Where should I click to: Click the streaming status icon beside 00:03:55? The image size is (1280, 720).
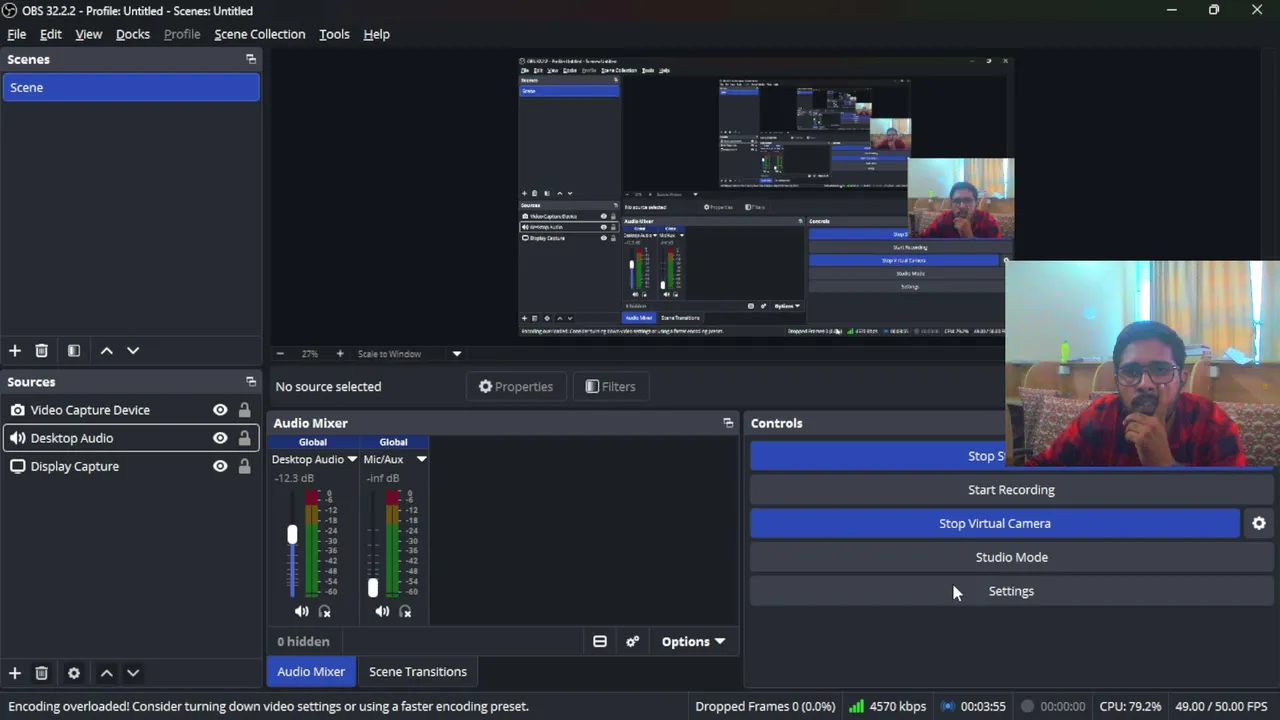coord(948,706)
